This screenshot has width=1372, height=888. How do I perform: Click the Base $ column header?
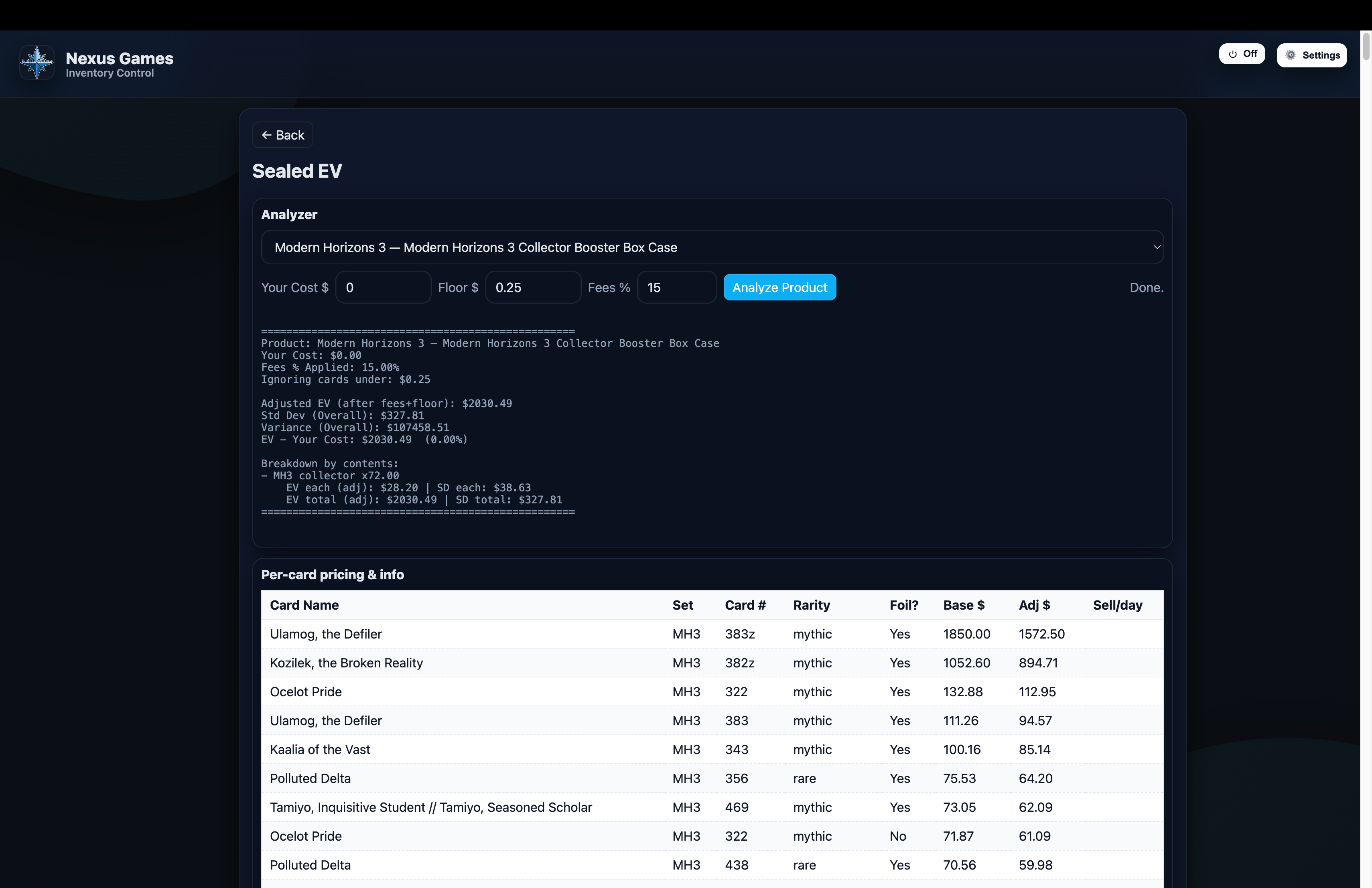[x=963, y=605]
